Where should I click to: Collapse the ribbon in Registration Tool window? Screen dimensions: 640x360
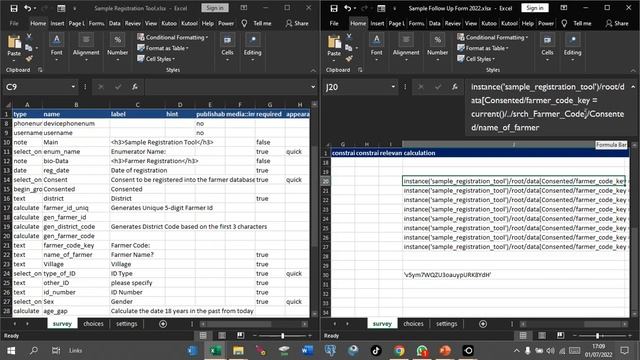(x=313, y=70)
